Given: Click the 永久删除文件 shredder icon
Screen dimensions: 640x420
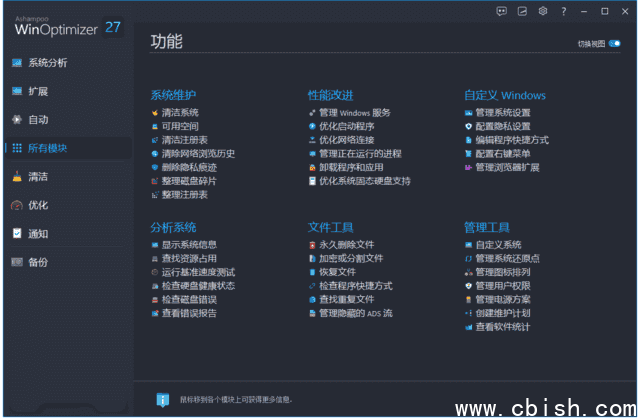Looking at the screenshot, I should 312,245.
